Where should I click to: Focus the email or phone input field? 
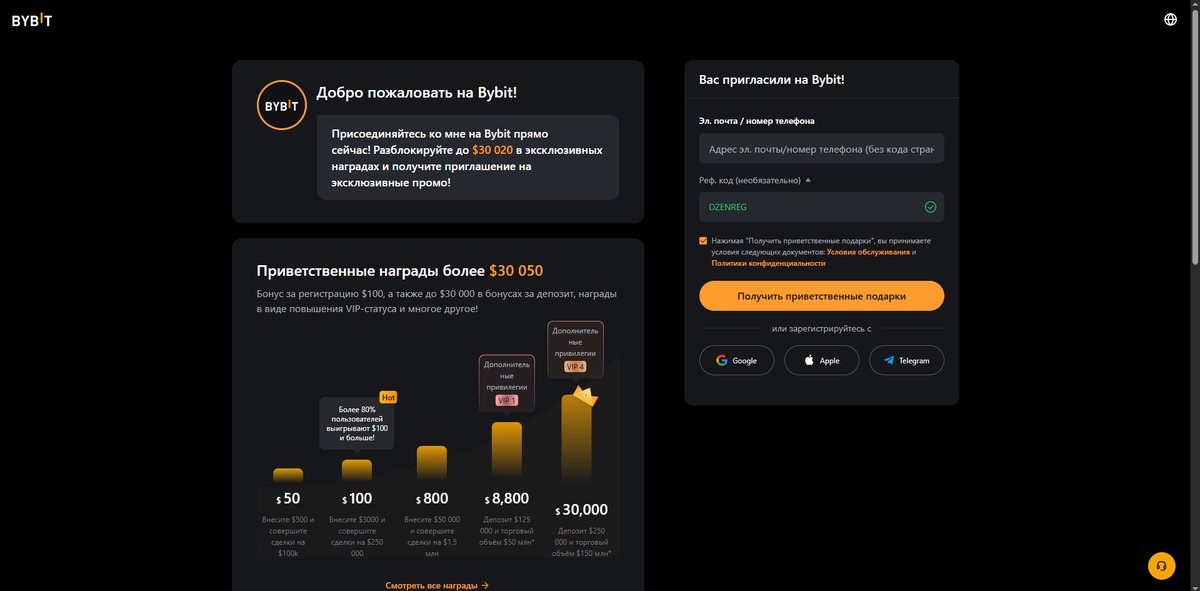[821, 149]
